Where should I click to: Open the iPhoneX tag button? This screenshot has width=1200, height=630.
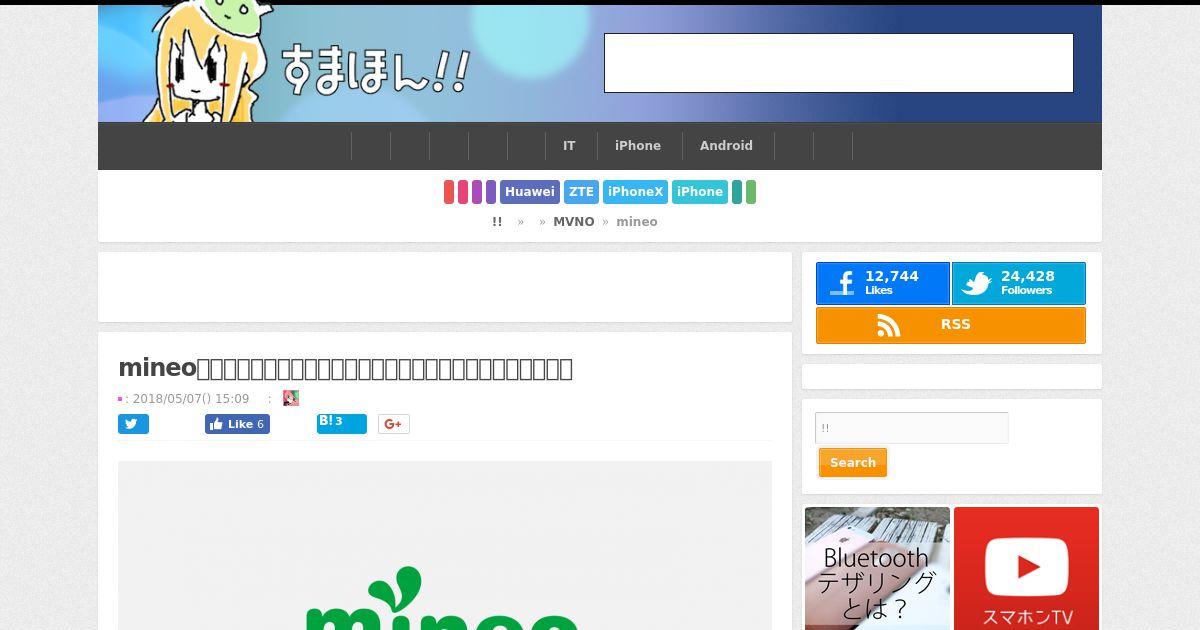pyautogui.click(x=636, y=192)
